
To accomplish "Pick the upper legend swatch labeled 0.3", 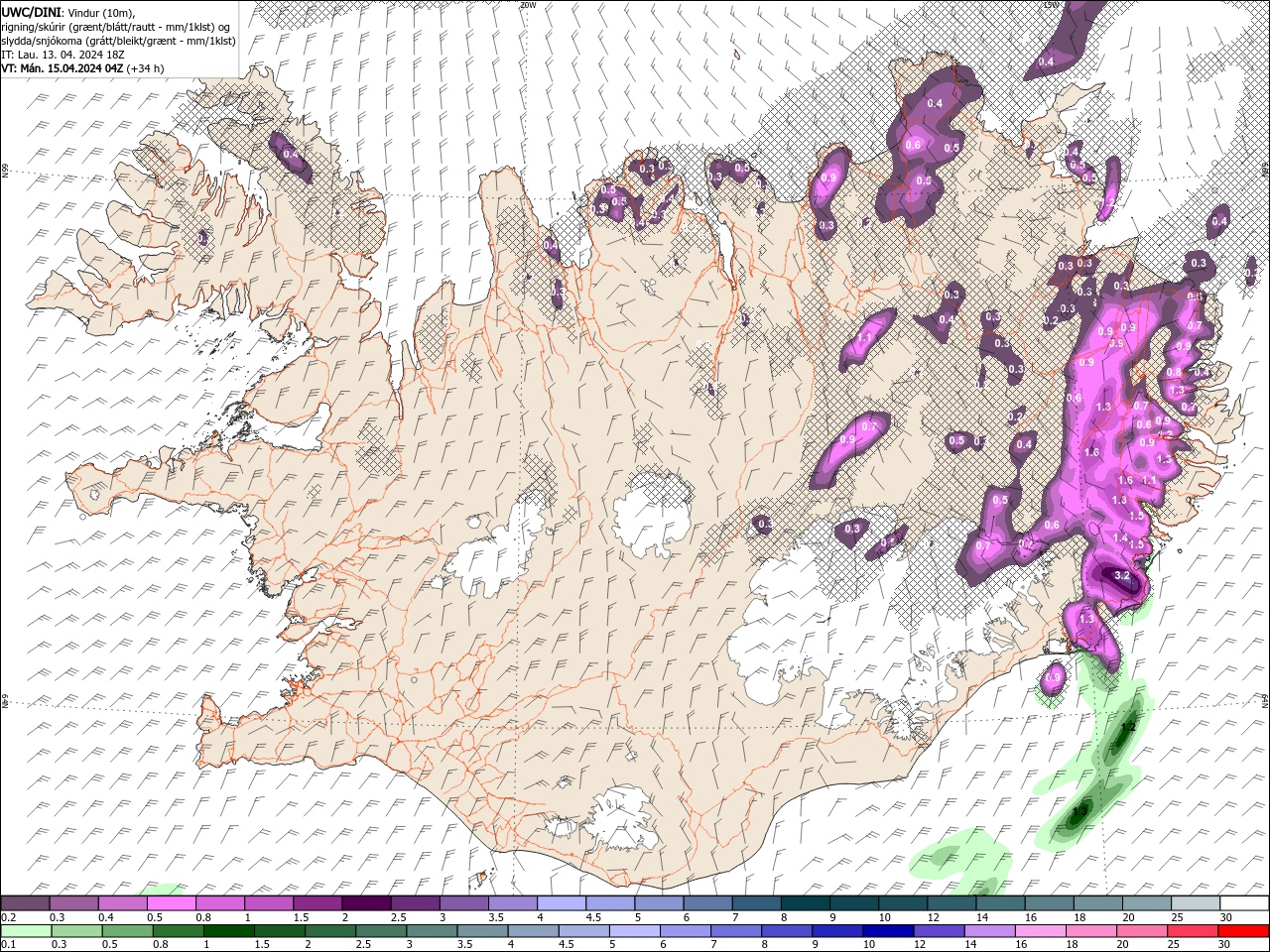I will [73, 903].
